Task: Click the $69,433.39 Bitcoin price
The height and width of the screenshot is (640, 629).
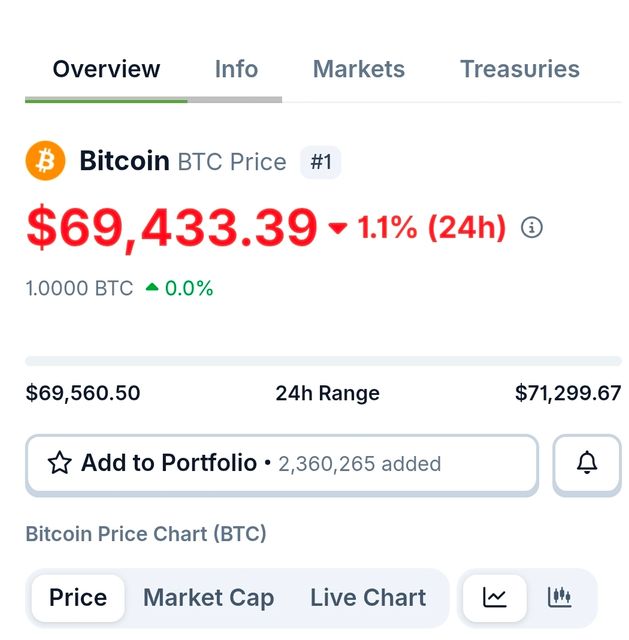Action: pos(172,228)
